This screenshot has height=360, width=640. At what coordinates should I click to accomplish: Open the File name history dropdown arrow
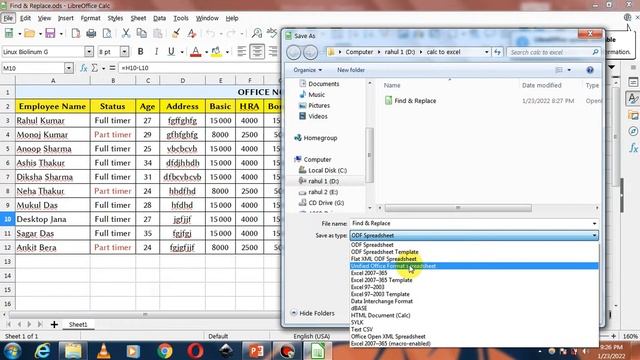coord(594,224)
